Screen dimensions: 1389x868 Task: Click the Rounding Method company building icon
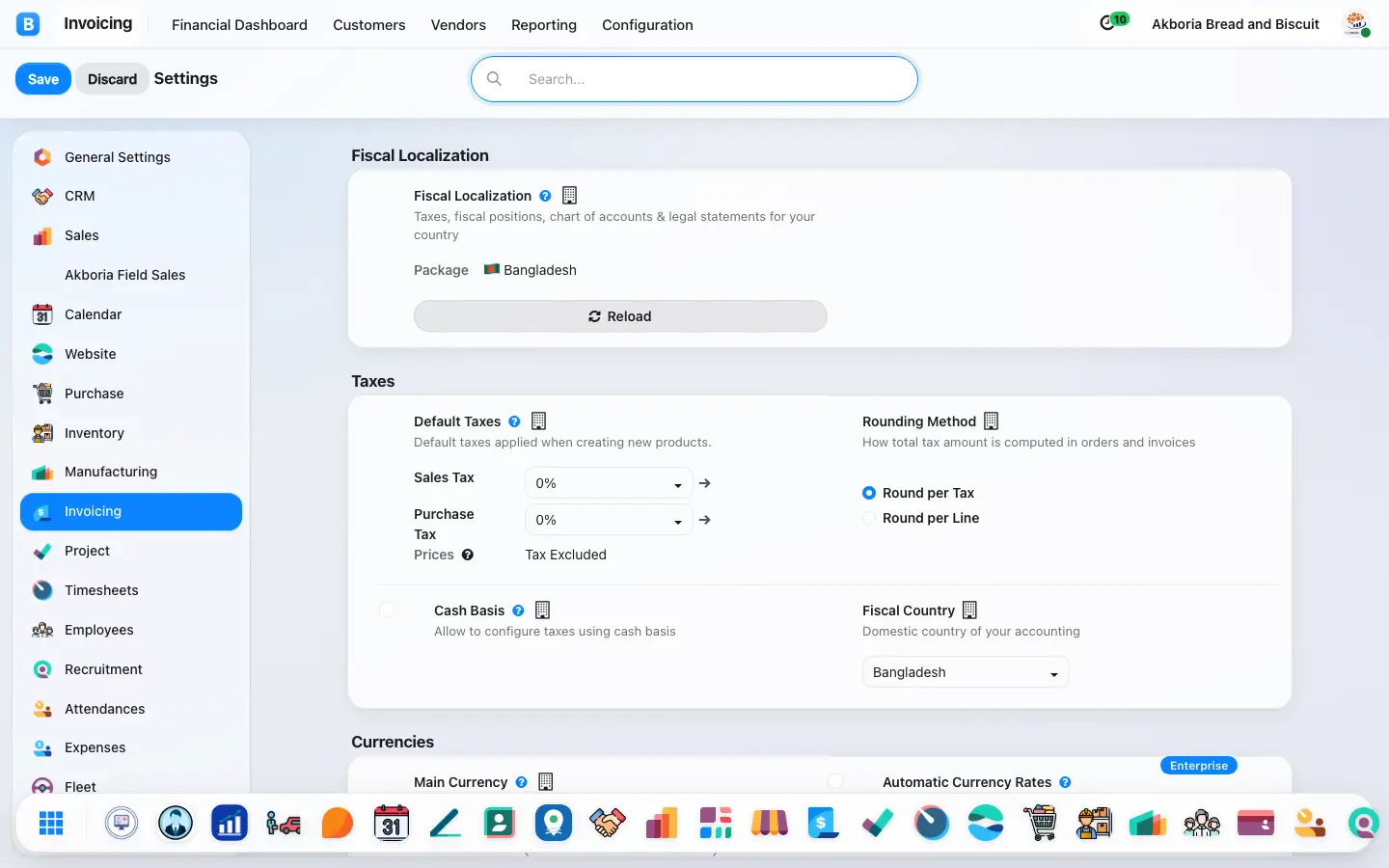click(991, 421)
